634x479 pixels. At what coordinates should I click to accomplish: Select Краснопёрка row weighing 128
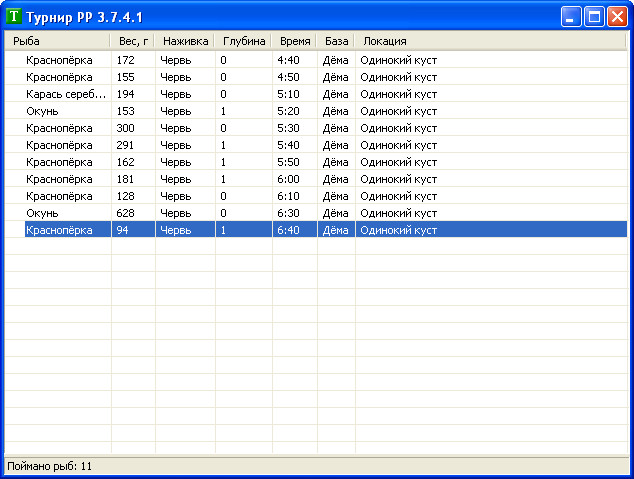[316, 196]
